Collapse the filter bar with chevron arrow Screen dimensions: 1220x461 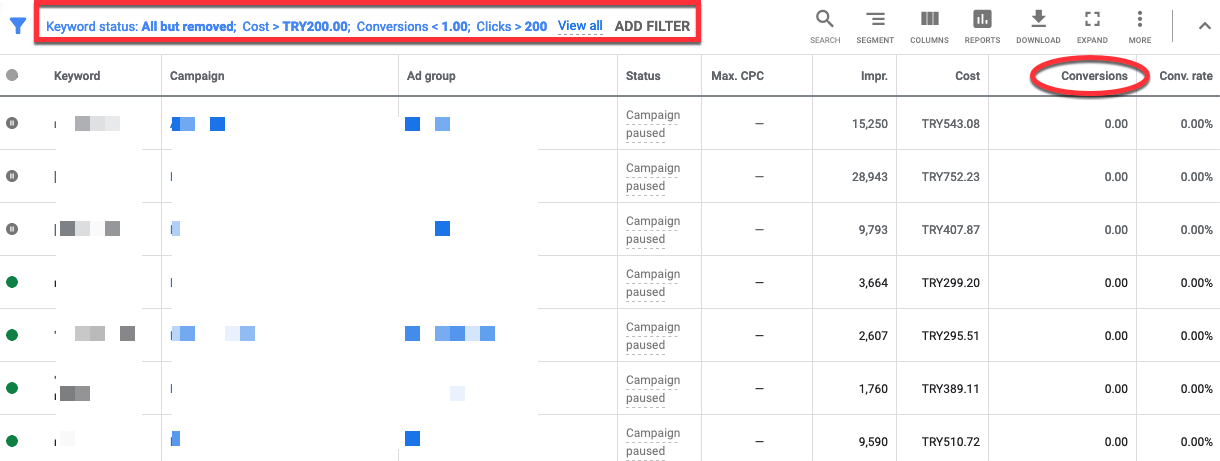pos(1203,26)
